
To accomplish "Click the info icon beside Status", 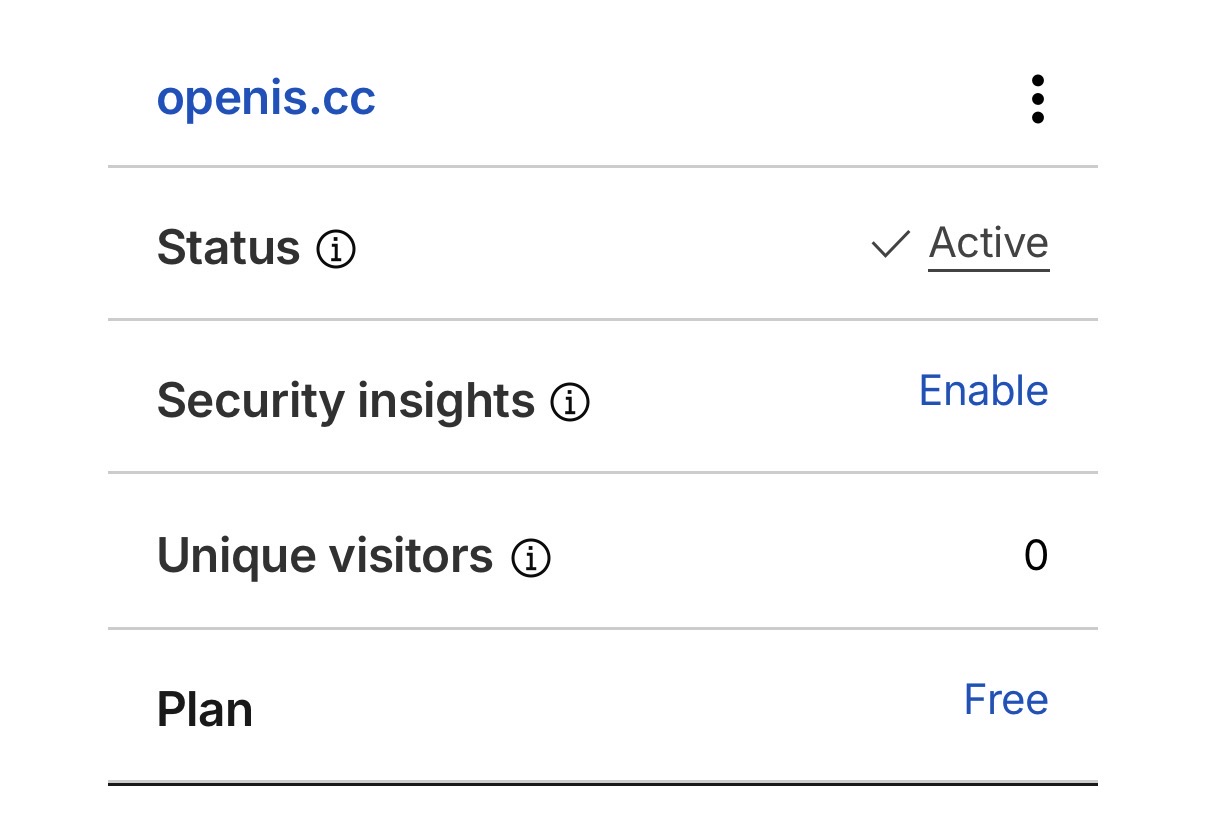I will pyautogui.click(x=336, y=249).
